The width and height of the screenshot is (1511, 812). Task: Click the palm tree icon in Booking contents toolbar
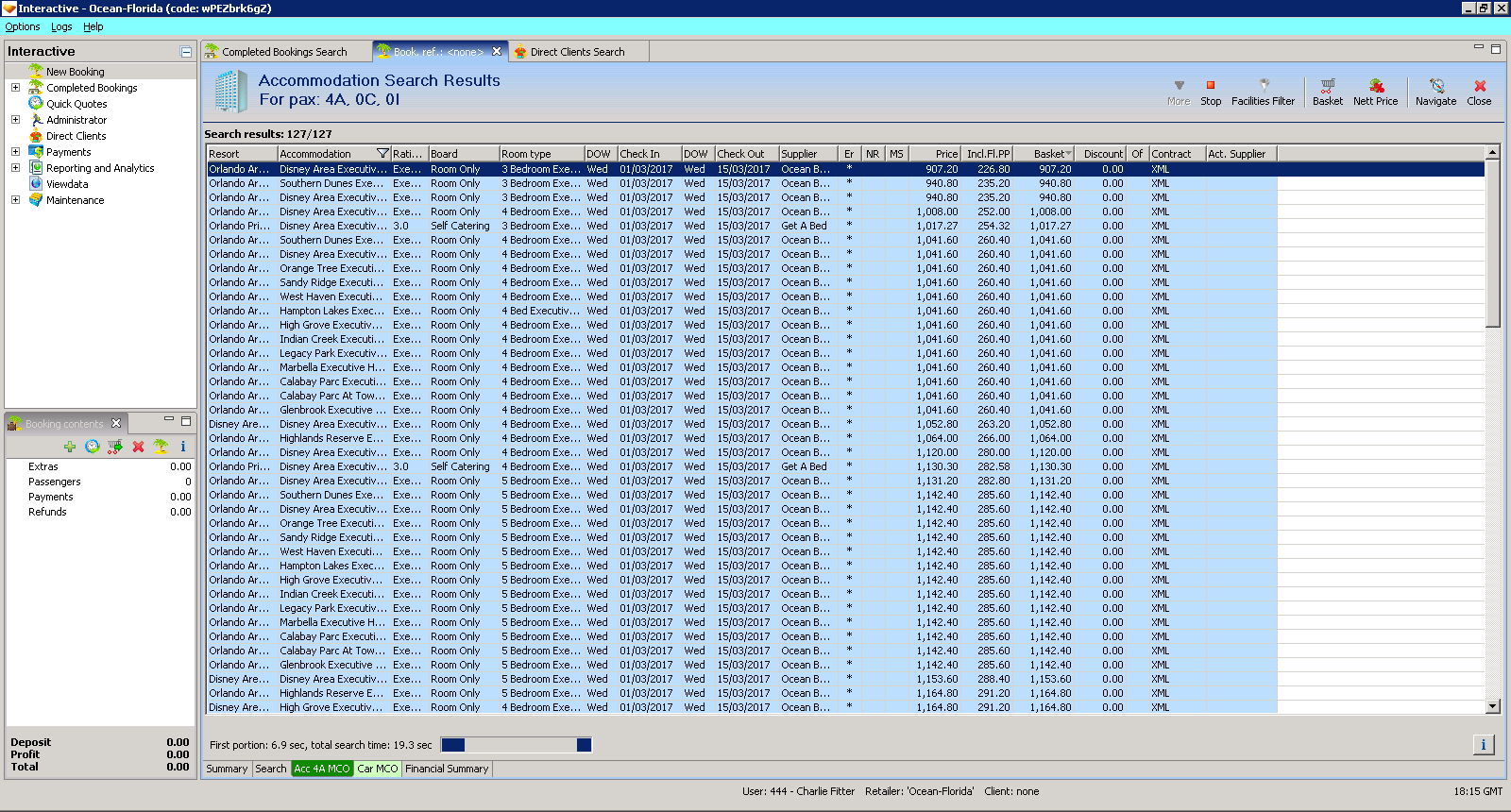[x=161, y=447]
